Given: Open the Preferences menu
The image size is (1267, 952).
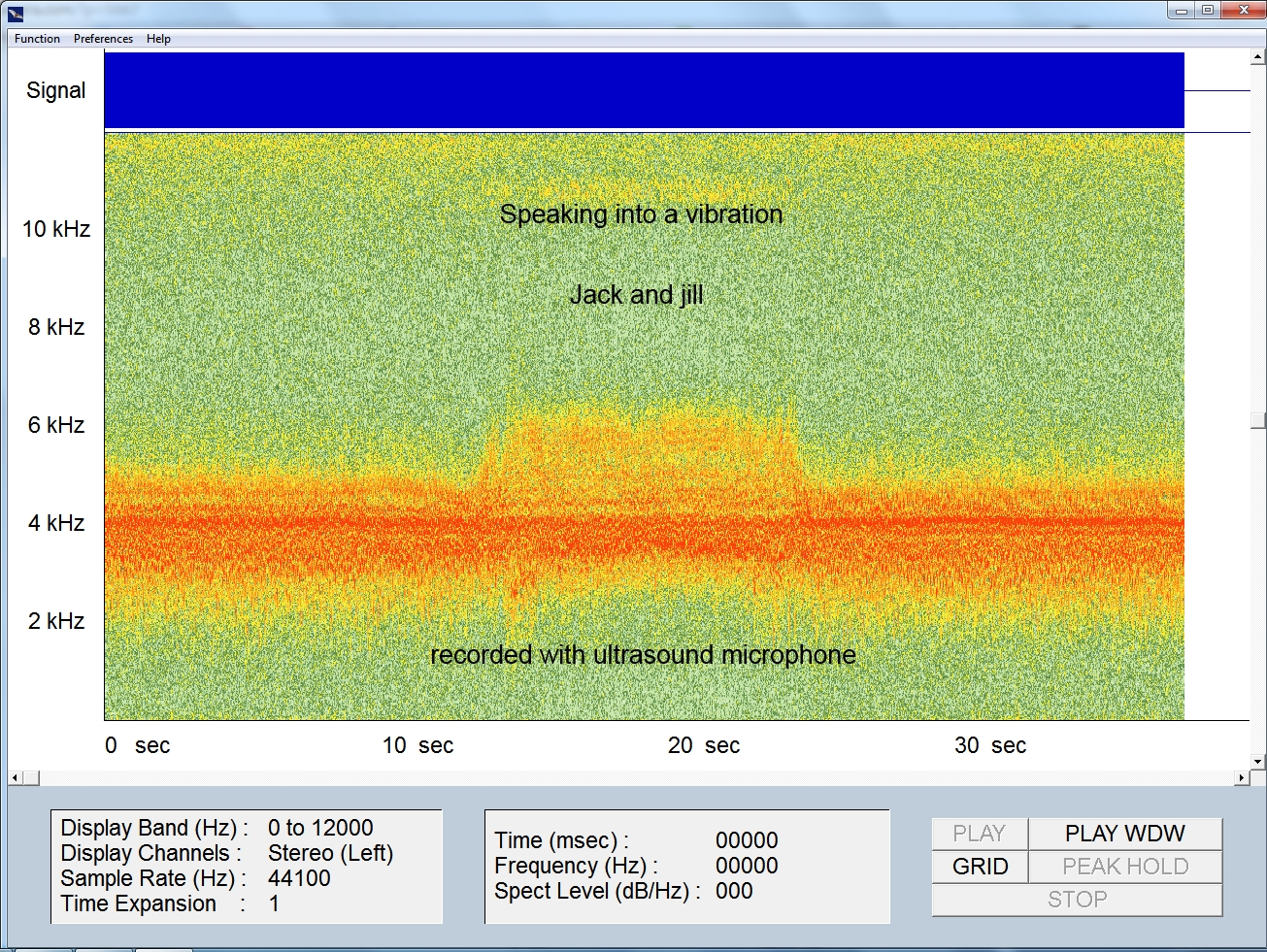Looking at the screenshot, I should [x=103, y=39].
